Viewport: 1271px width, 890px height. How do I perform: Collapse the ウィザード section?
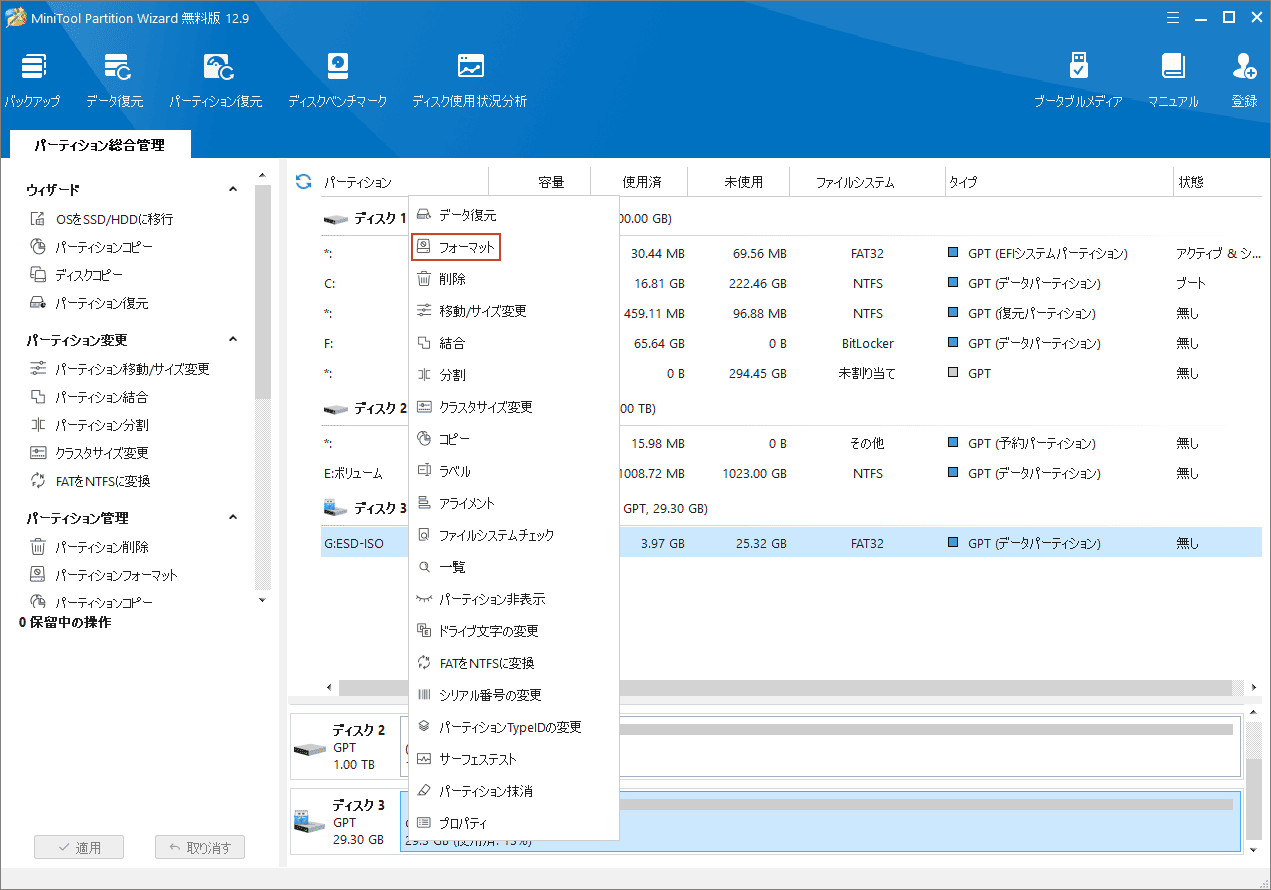pos(233,189)
